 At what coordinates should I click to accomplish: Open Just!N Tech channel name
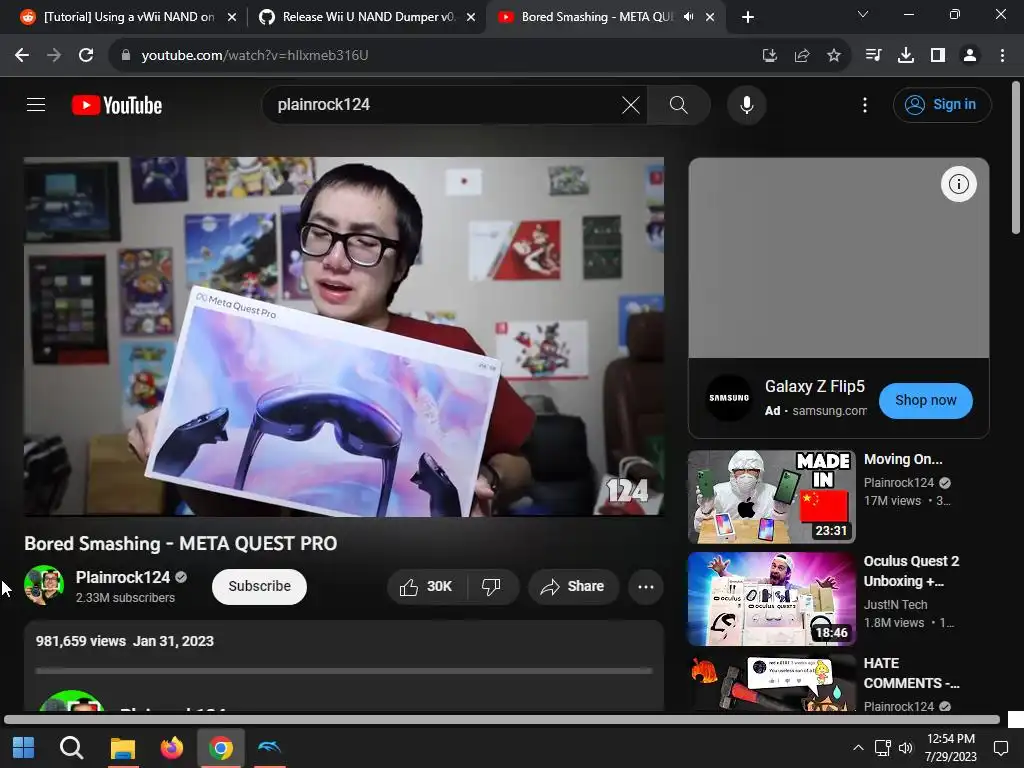point(895,605)
